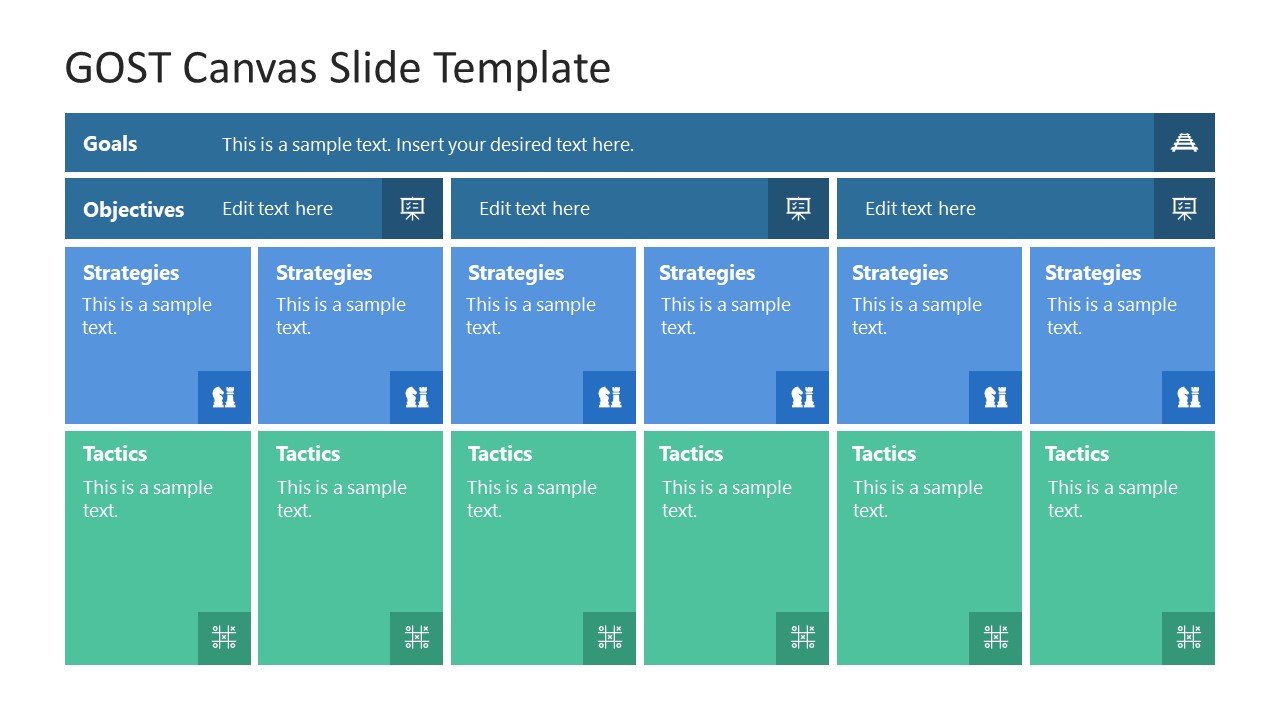The width and height of the screenshot is (1280, 720).
Task: Click the presentation board icon in middle Objectives block
Action: [x=798, y=209]
